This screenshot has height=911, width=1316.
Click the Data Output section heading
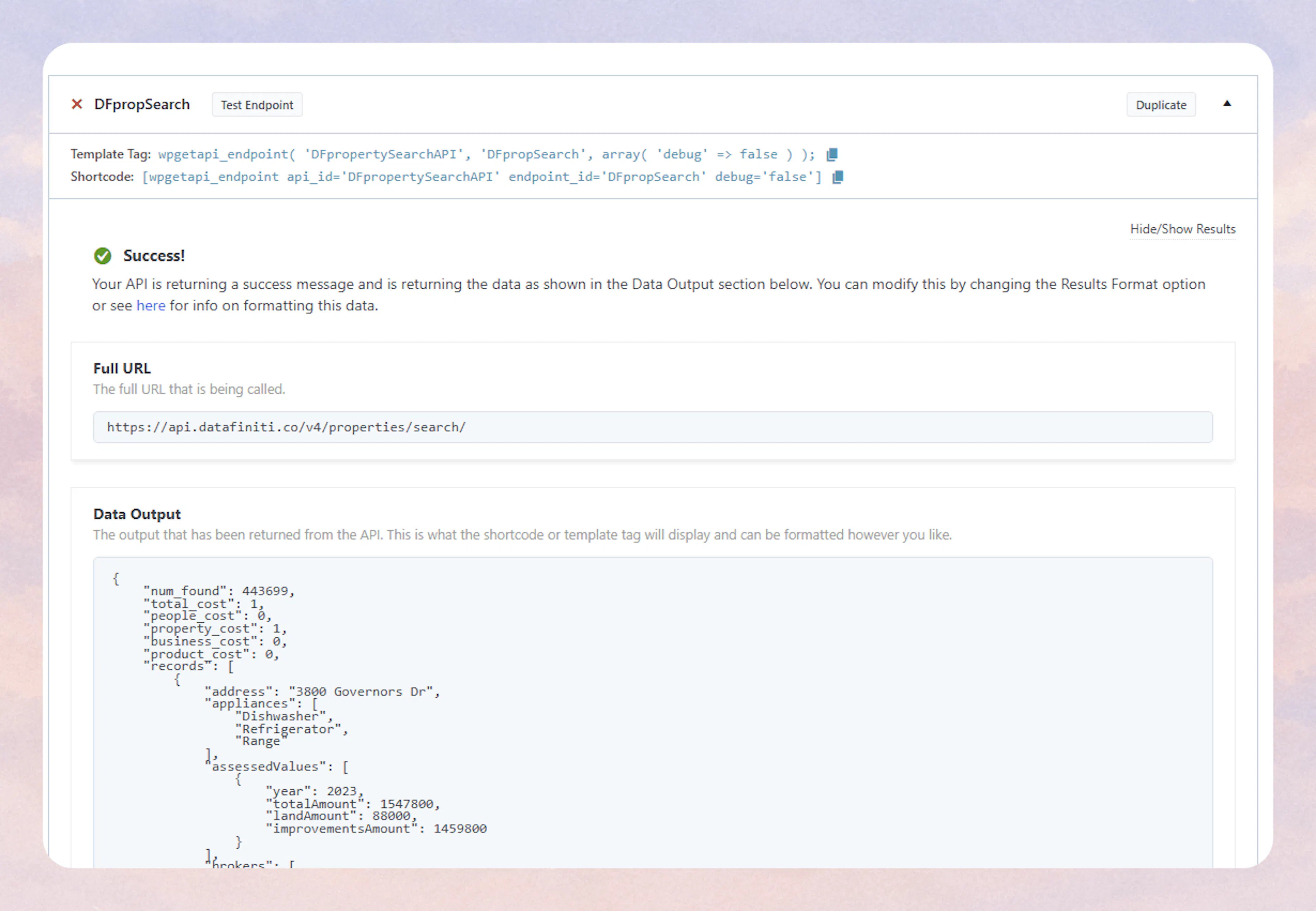pyautogui.click(x=137, y=514)
